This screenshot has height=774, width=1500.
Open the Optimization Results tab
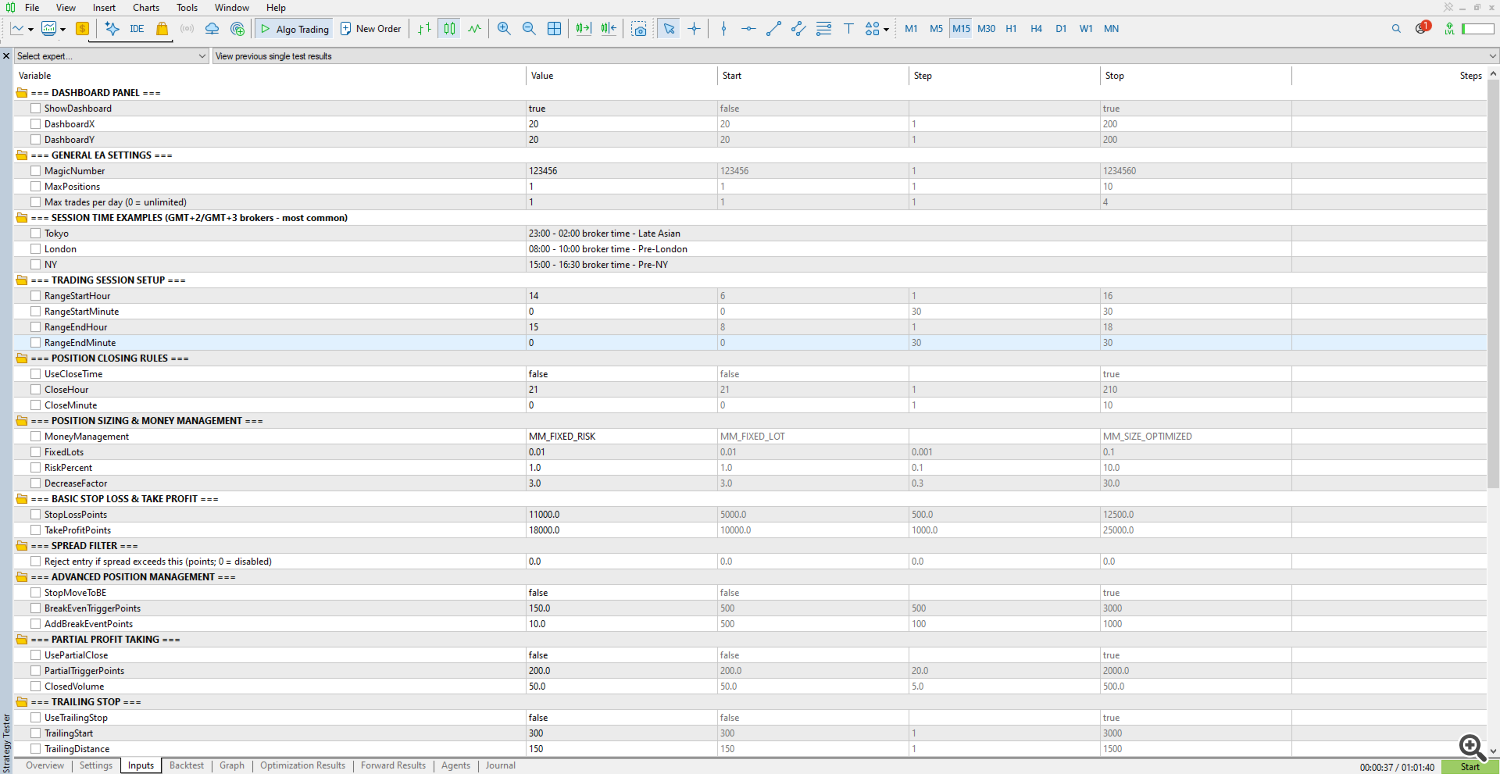(x=303, y=766)
